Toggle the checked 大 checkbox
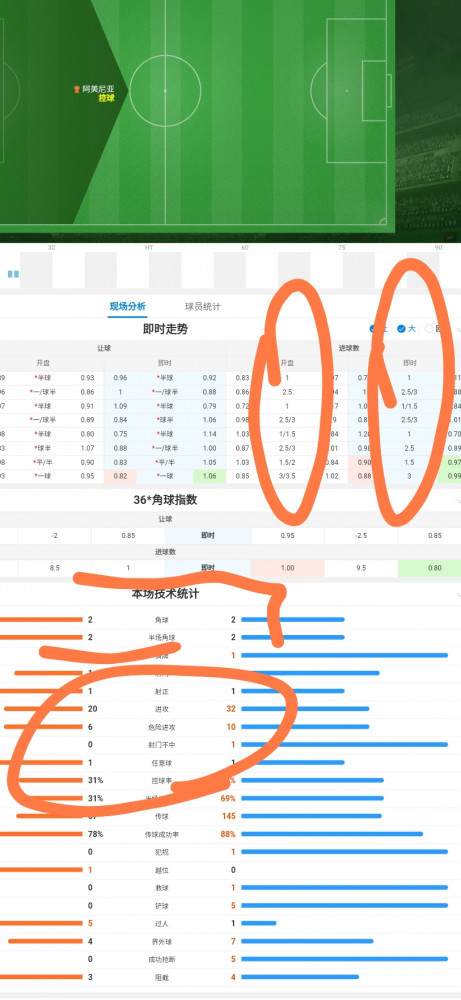This screenshot has width=461, height=1000. point(401,328)
